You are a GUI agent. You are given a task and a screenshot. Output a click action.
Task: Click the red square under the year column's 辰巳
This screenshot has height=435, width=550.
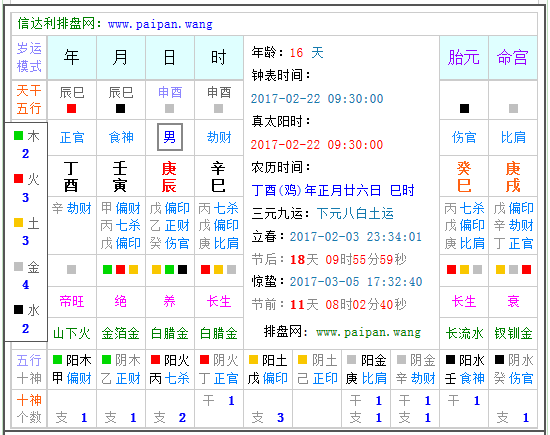[x=72, y=108]
